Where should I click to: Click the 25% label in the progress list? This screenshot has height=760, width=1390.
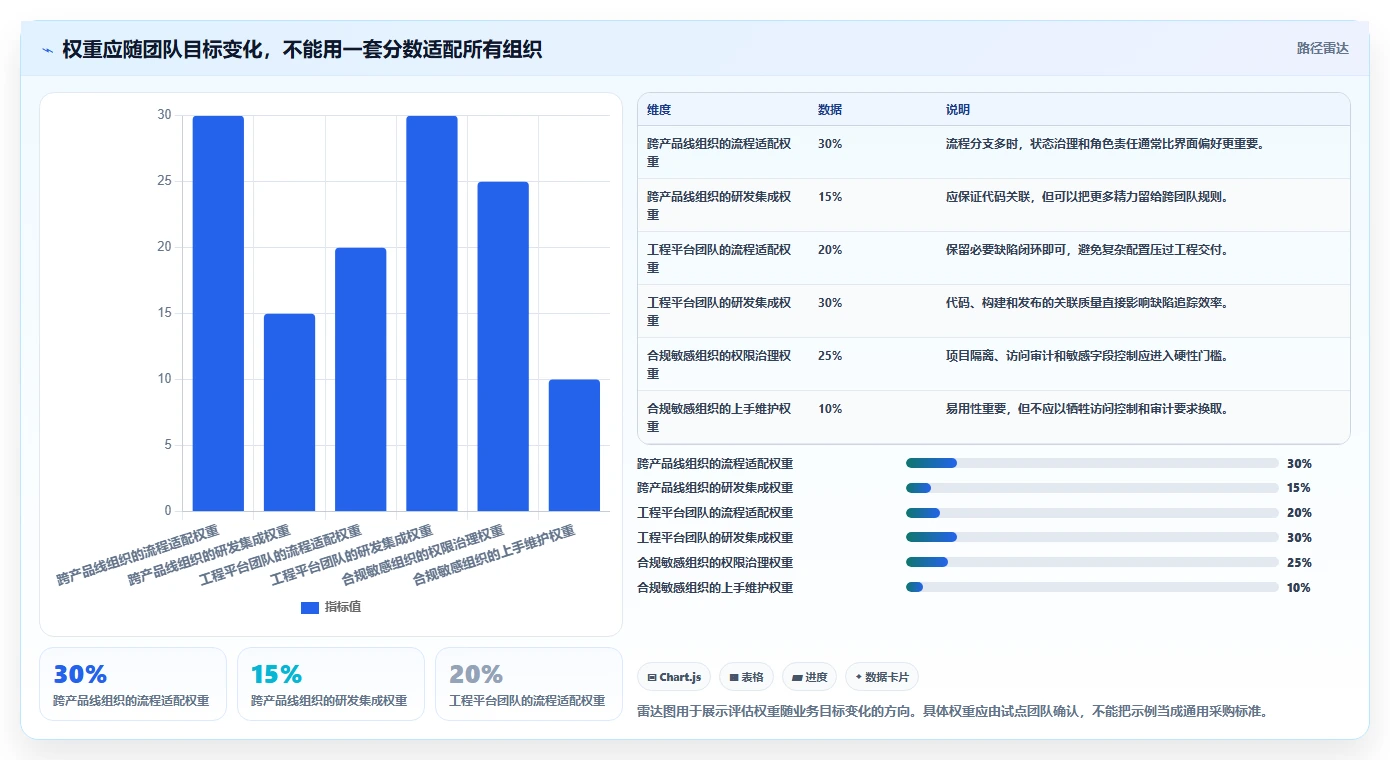(1299, 563)
